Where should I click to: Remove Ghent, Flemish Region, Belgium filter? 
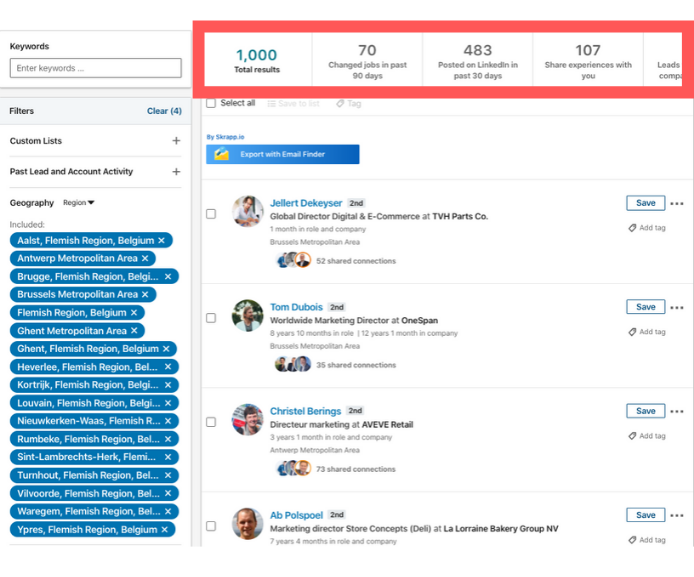click(x=166, y=349)
